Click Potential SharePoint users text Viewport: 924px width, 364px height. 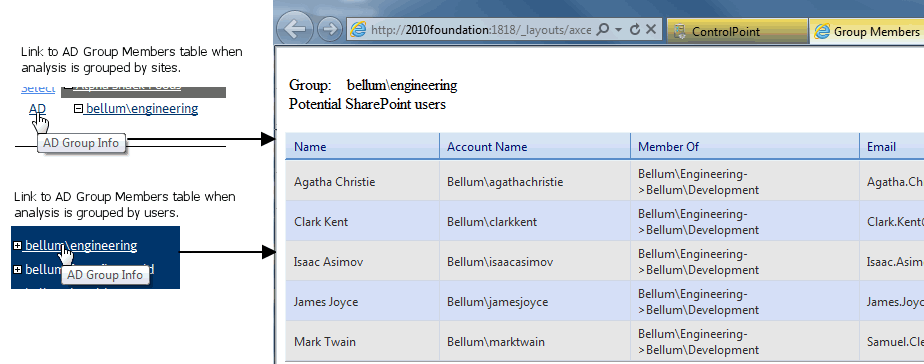point(367,104)
